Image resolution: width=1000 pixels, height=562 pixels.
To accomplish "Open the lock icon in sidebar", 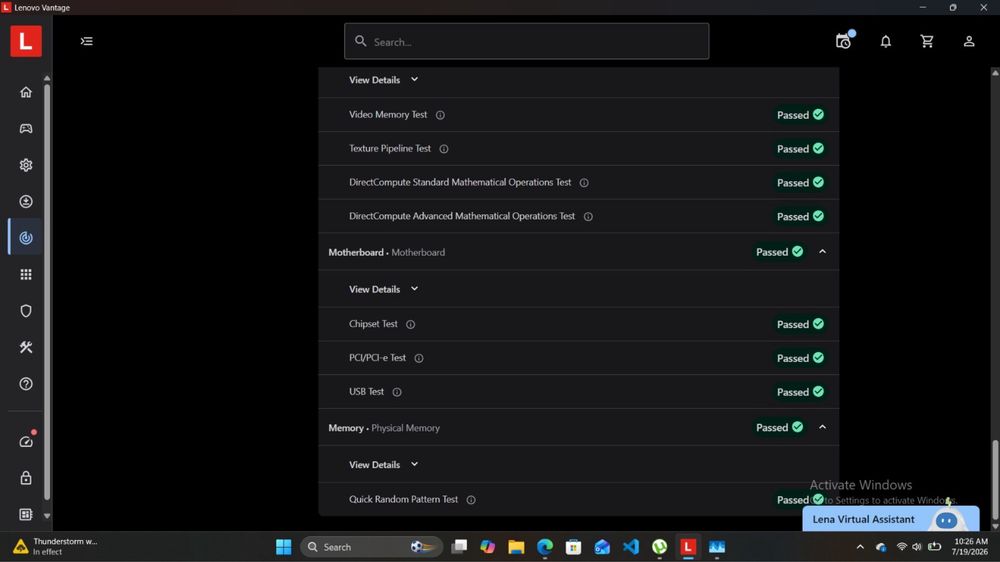I will [x=26, y=478].
